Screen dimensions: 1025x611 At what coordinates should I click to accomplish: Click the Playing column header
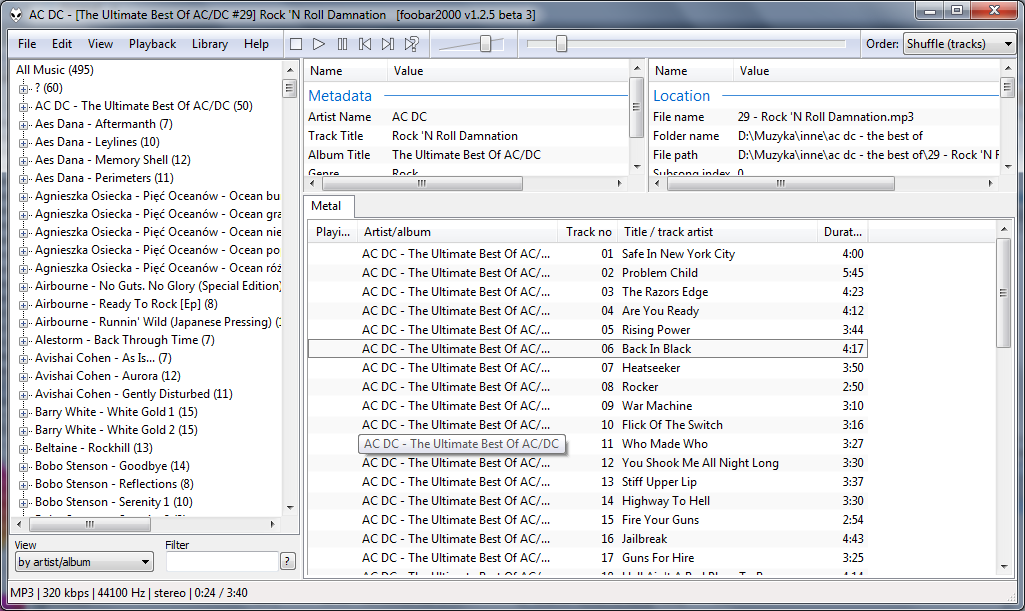tap(333, 232)
